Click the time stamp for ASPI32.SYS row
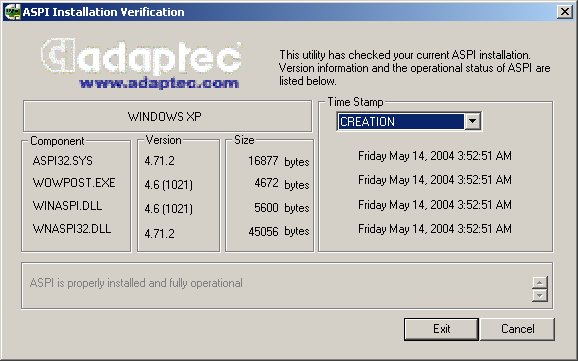The image size is (578, 361). pyautogui.click(x=435, y=156)
